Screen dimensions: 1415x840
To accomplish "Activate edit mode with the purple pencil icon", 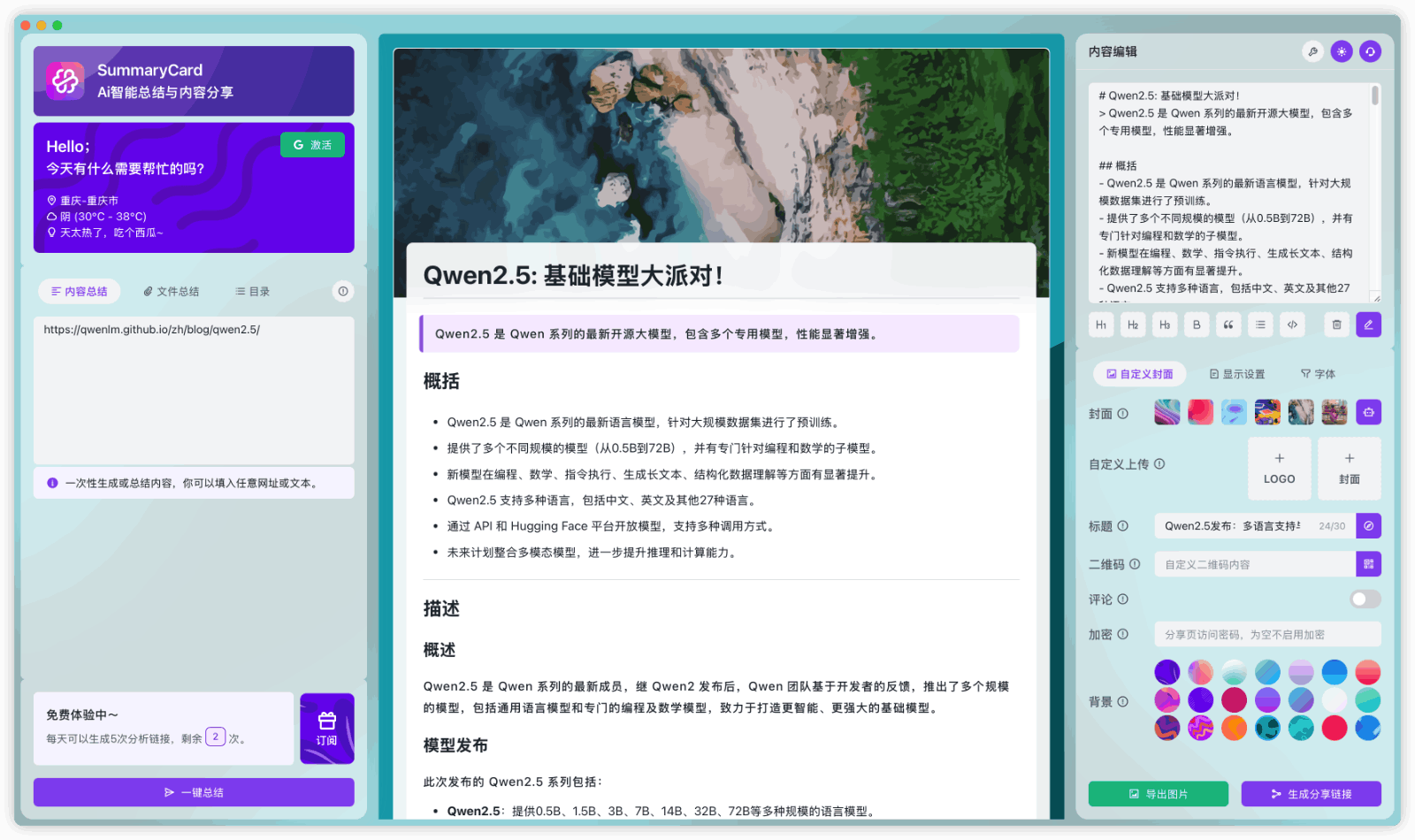I will coord(1368,325).
